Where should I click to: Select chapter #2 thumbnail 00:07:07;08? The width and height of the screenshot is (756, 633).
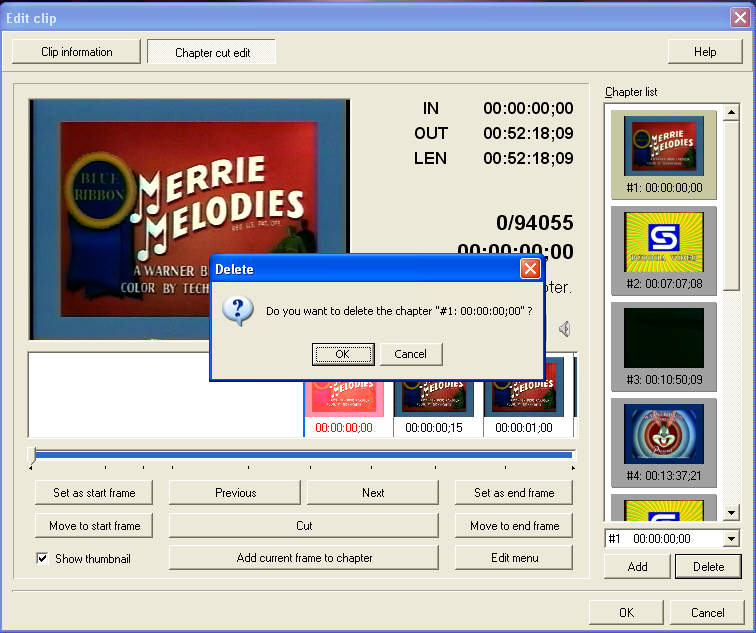point(664,251)
